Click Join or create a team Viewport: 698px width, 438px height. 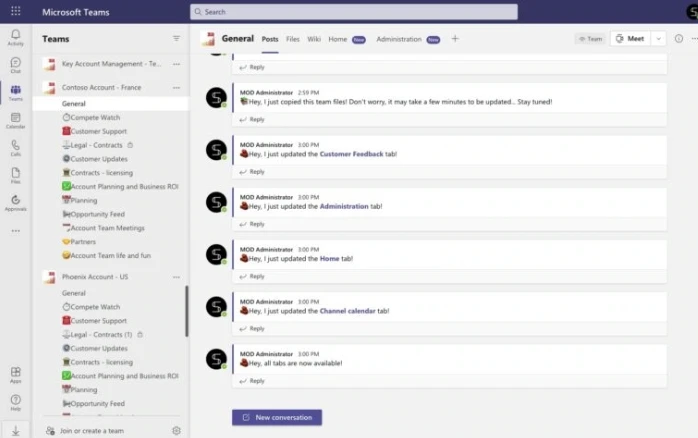91,430
